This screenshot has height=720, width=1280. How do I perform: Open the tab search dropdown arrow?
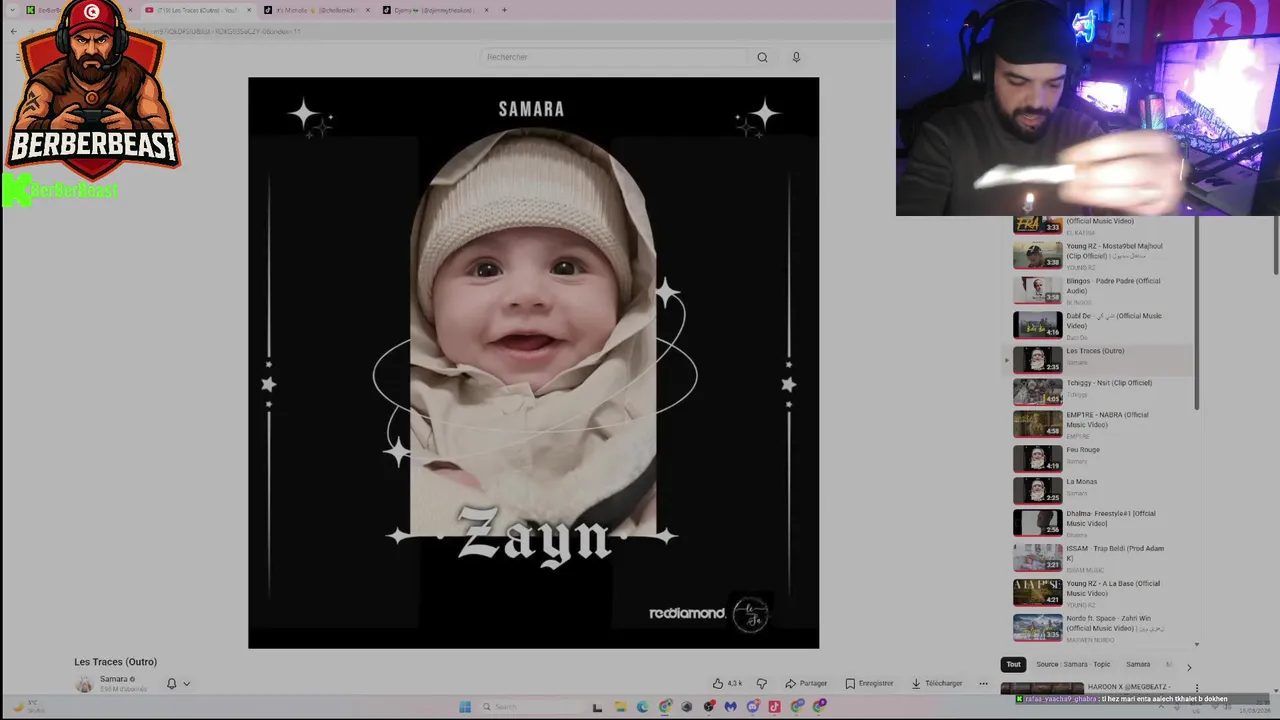[x=12, y=10]
